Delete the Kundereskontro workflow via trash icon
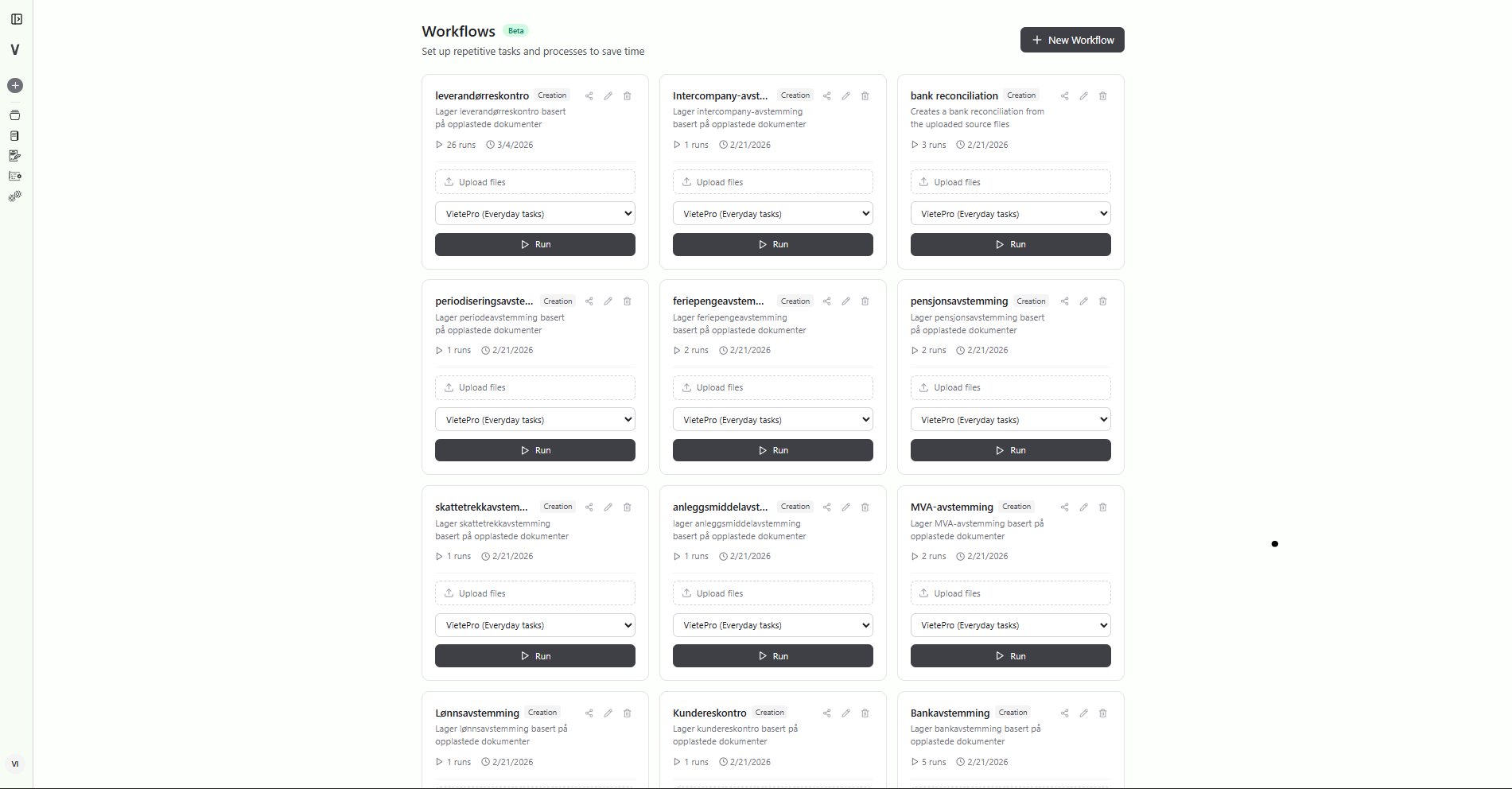1512x789 pixels. (x=865, y=713)
